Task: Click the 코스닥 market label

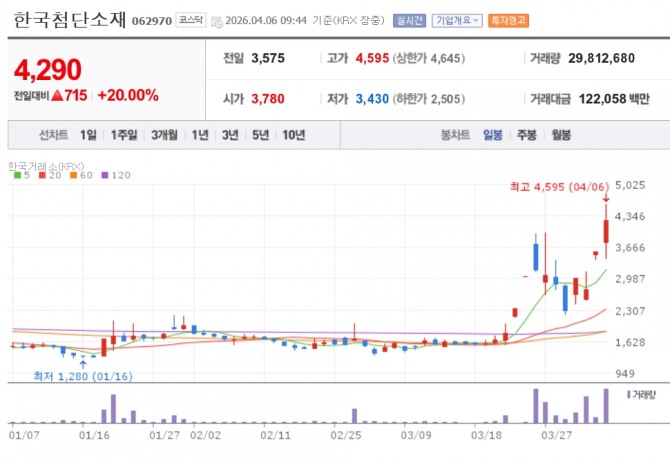Action: point(191,20)
